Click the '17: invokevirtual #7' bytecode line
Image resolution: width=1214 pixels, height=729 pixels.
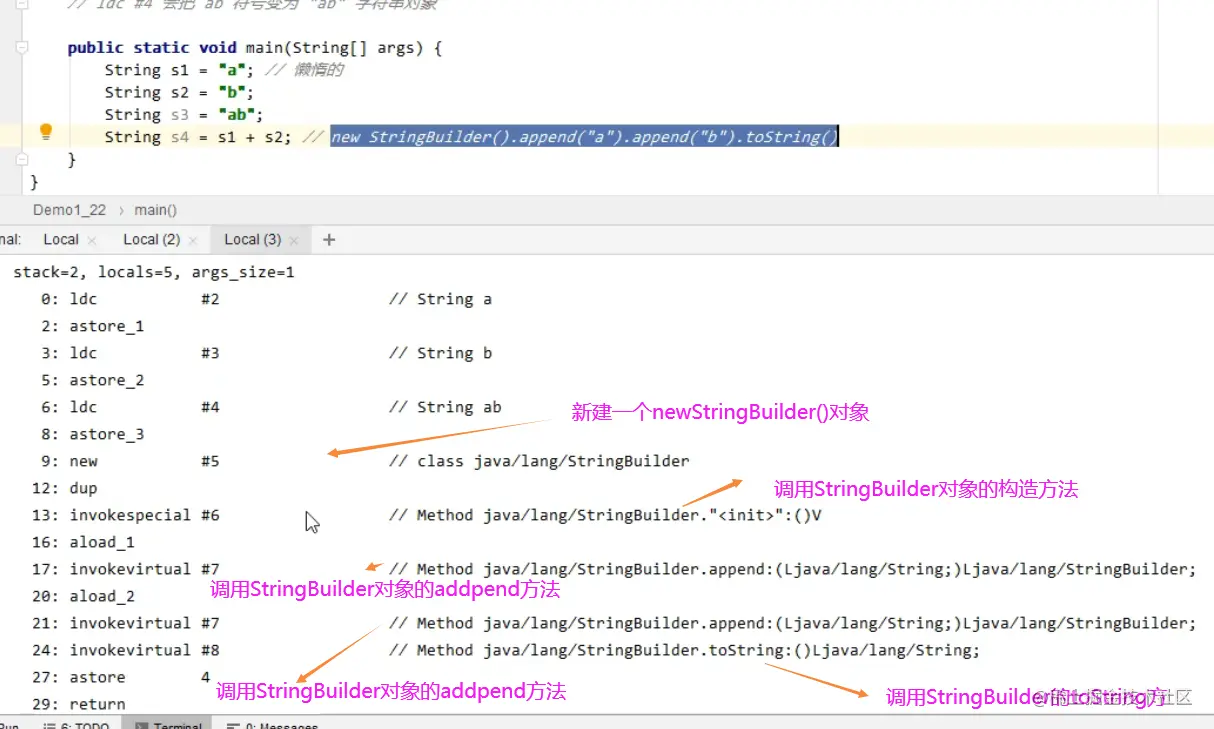(x=614, y=569)
